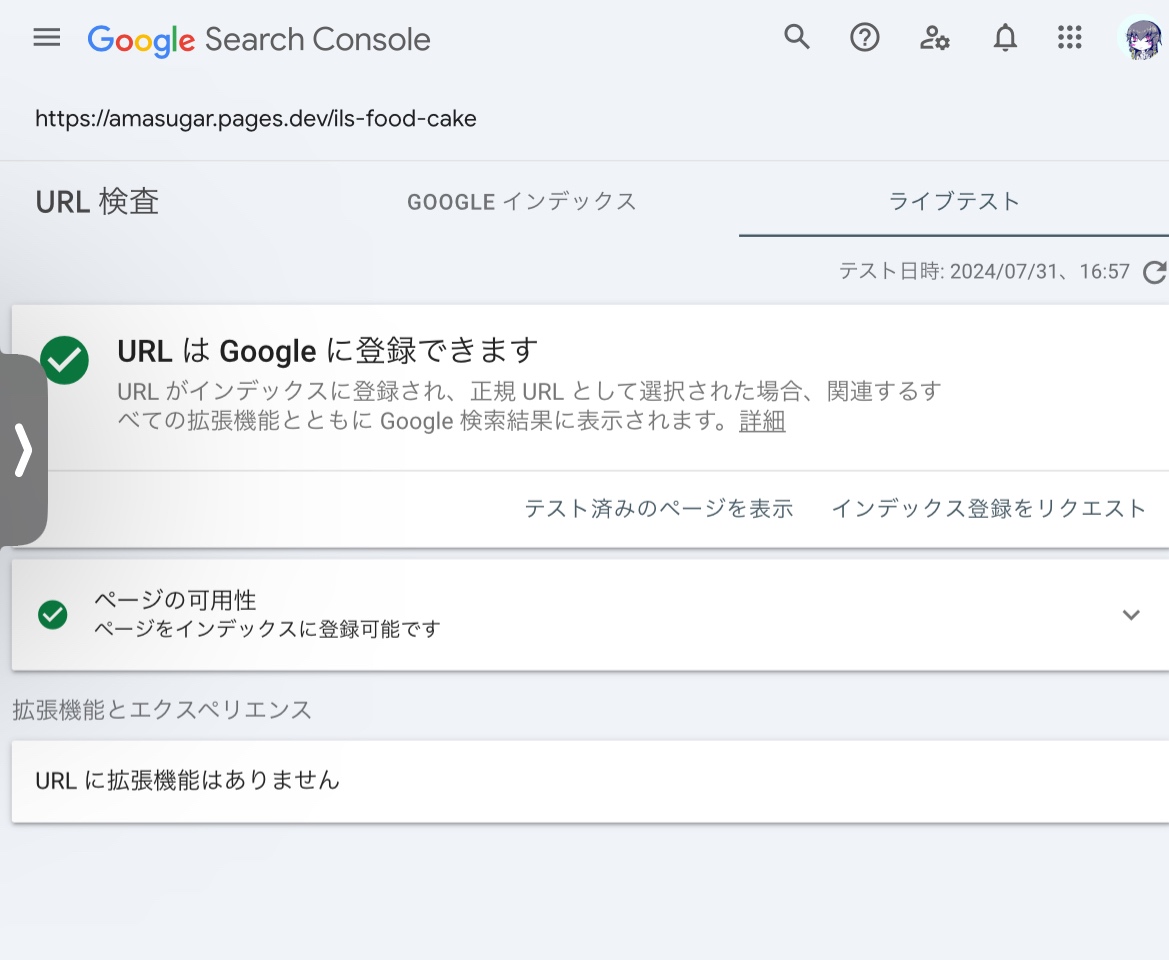Image resolution: width=1169 pixels, height=960 pixels.
Task: Click the inspected URL amasugar.pages.dev text
Action: (256, 119)
